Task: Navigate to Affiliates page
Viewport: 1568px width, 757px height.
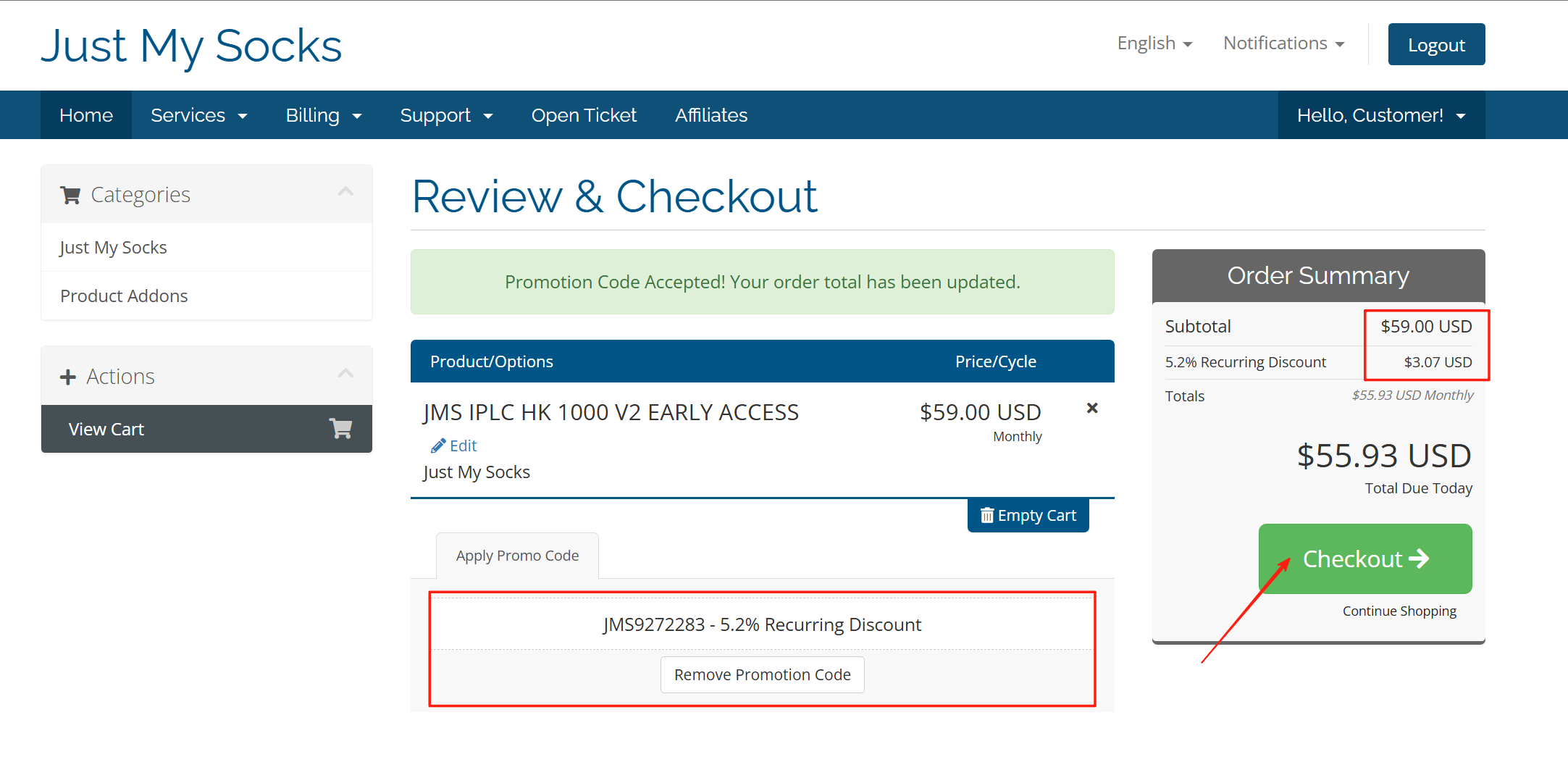Action: tap(711, 115)
